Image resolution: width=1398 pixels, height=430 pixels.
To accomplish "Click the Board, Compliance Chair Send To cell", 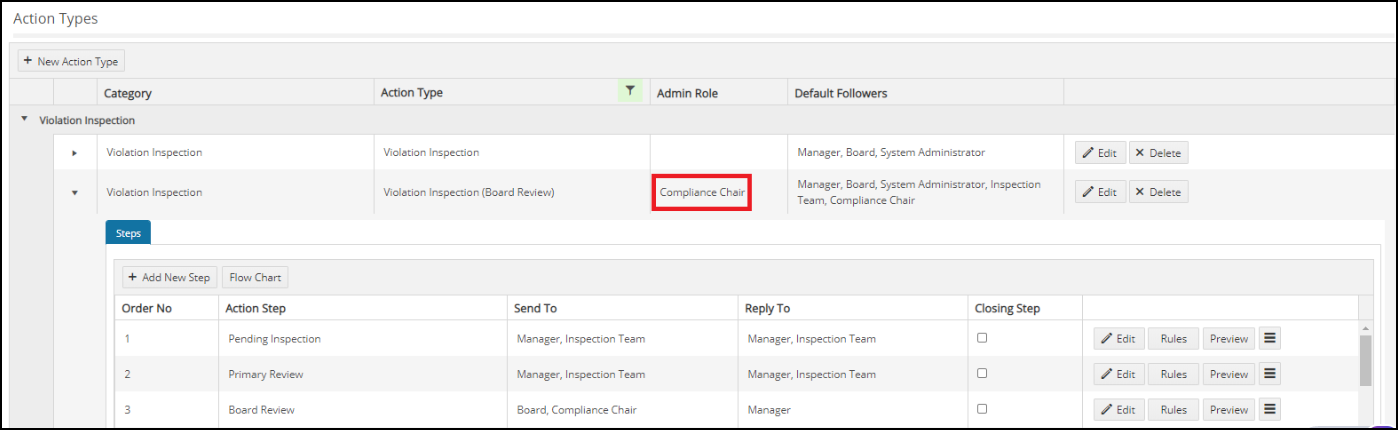I will (577, 410).
